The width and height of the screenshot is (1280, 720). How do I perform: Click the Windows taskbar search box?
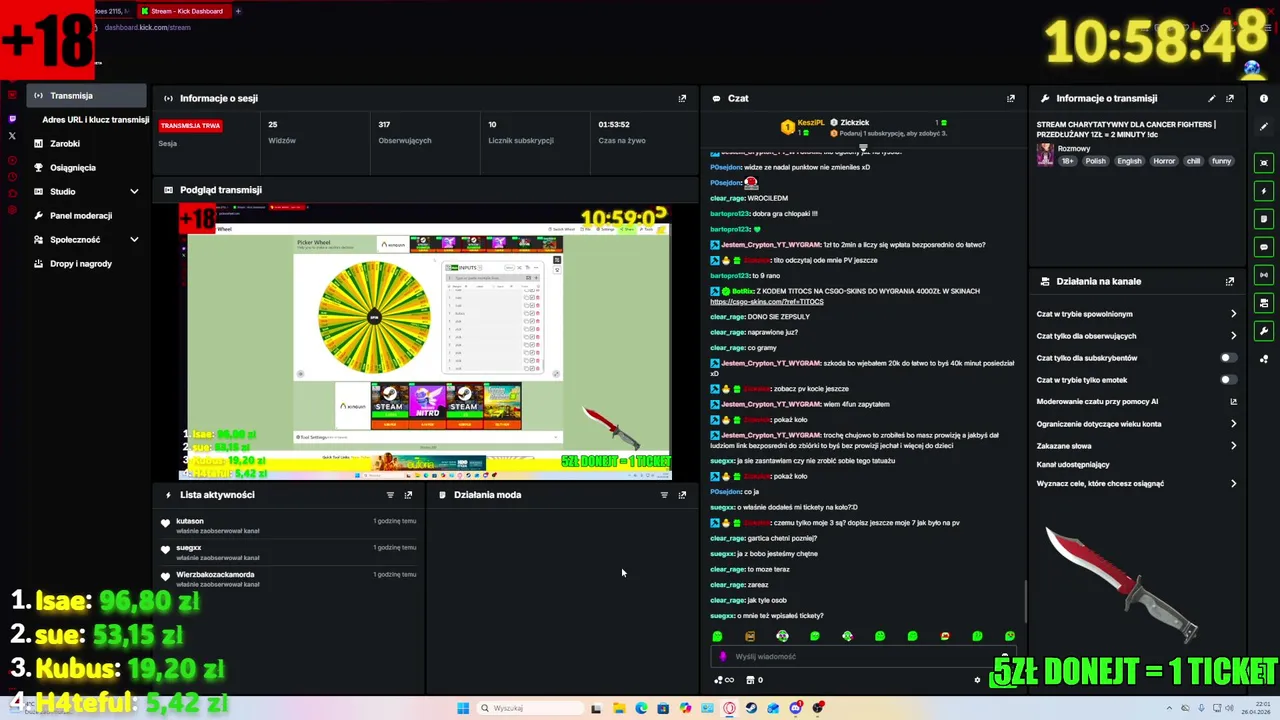[528, 708]
